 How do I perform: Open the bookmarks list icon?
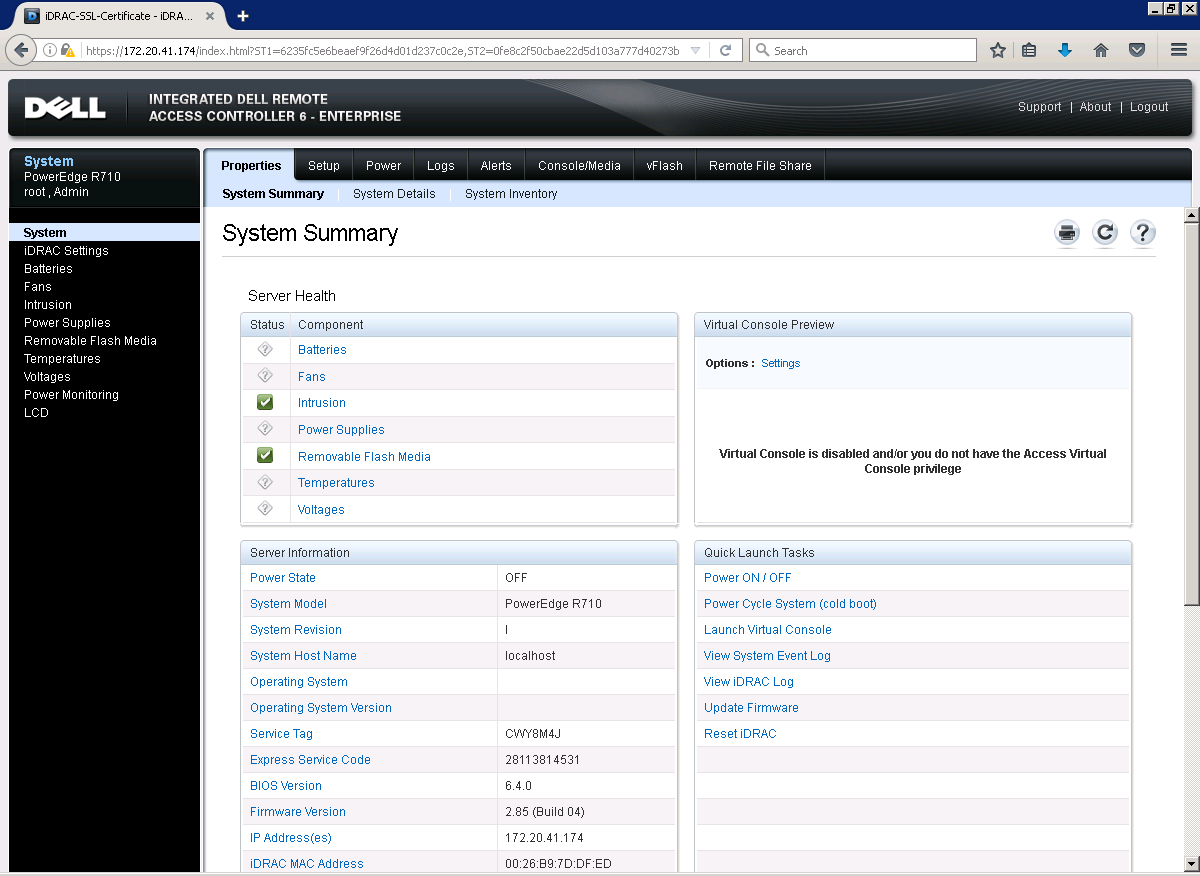[x=1029, y=49]
